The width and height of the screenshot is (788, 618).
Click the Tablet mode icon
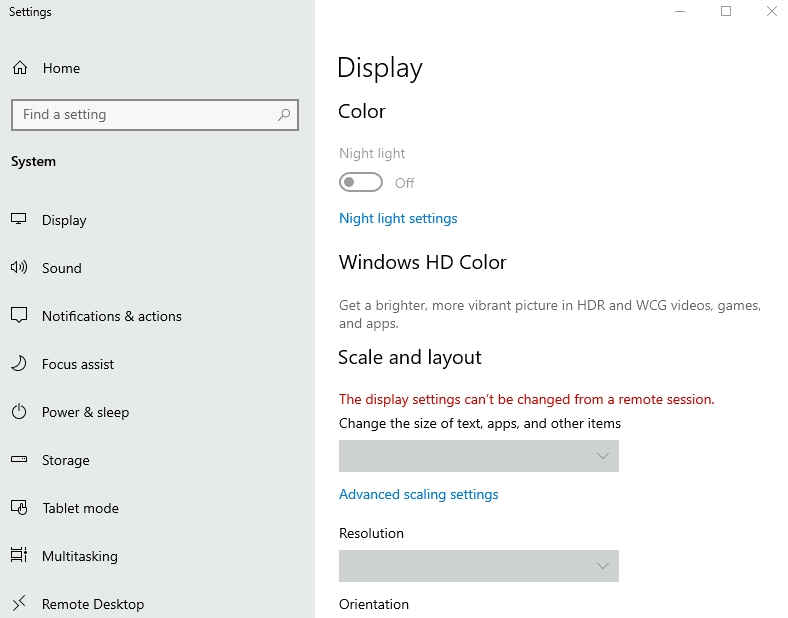(x=19, y=508)
